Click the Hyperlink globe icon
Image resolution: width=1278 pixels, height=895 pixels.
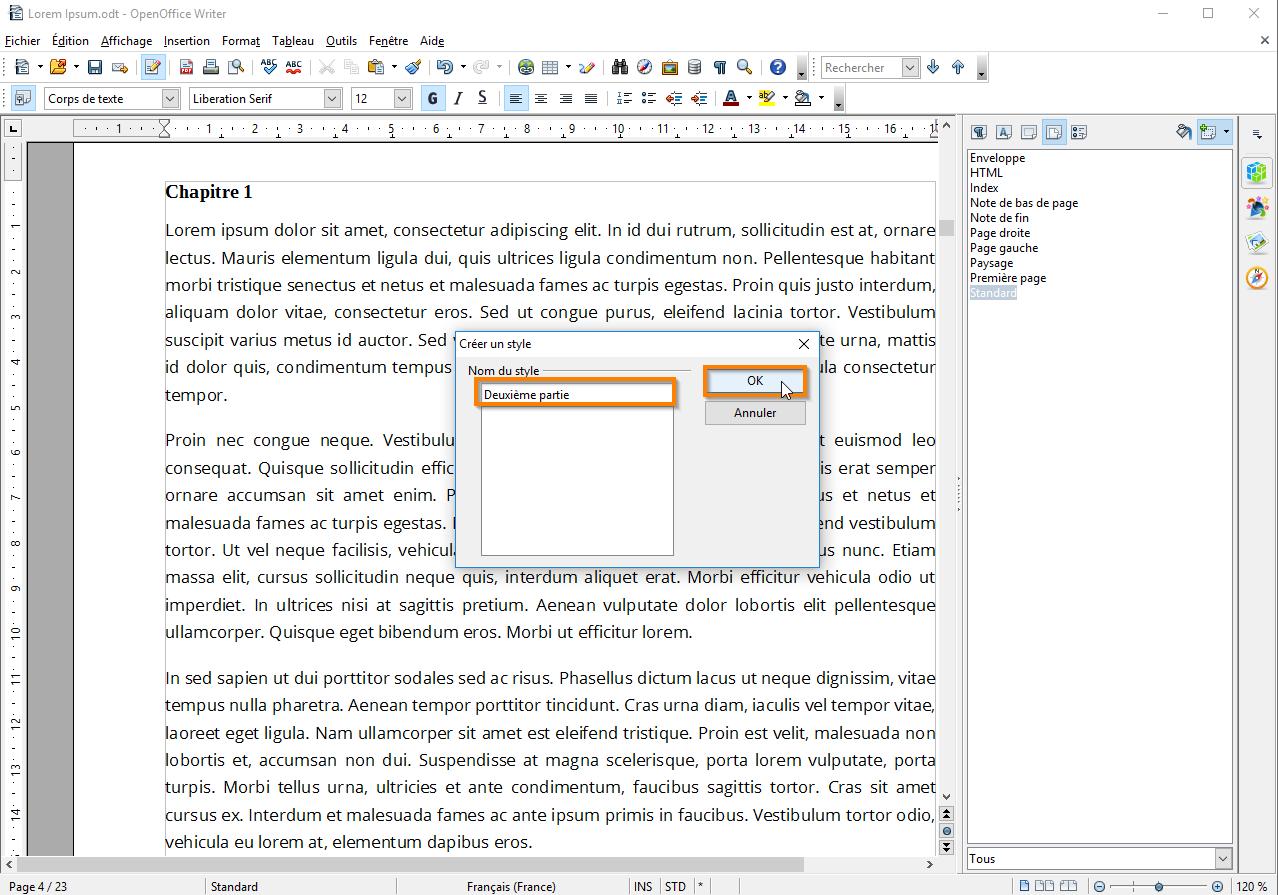526,67
